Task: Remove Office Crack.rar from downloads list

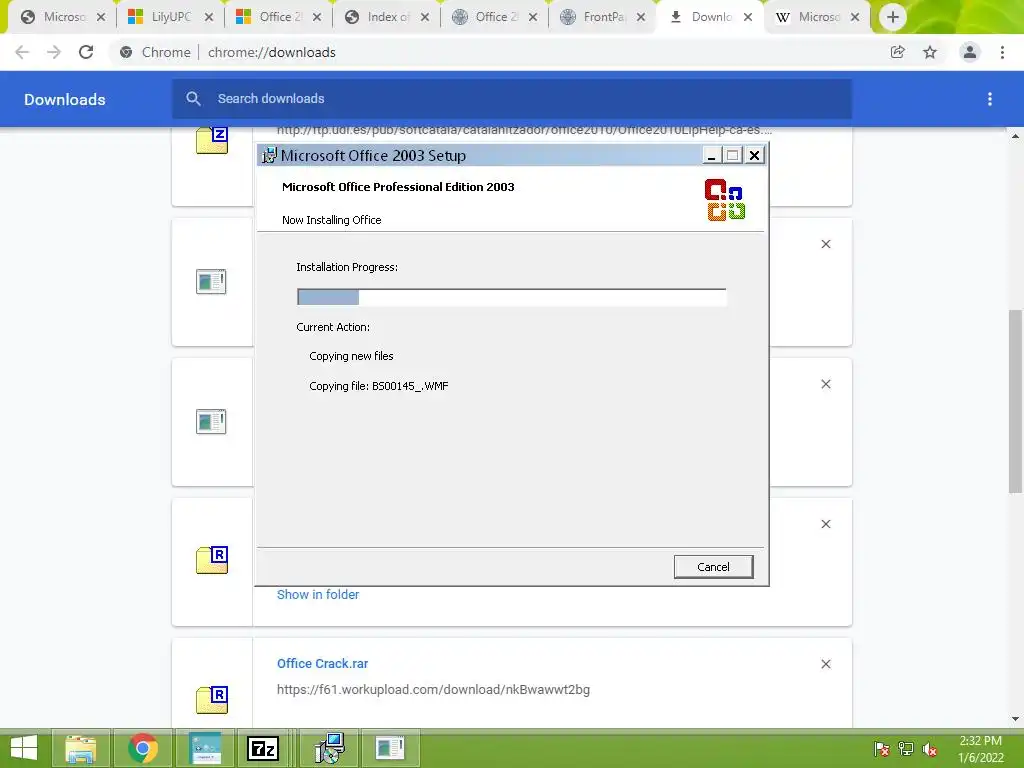Action: tap(825, 664)
